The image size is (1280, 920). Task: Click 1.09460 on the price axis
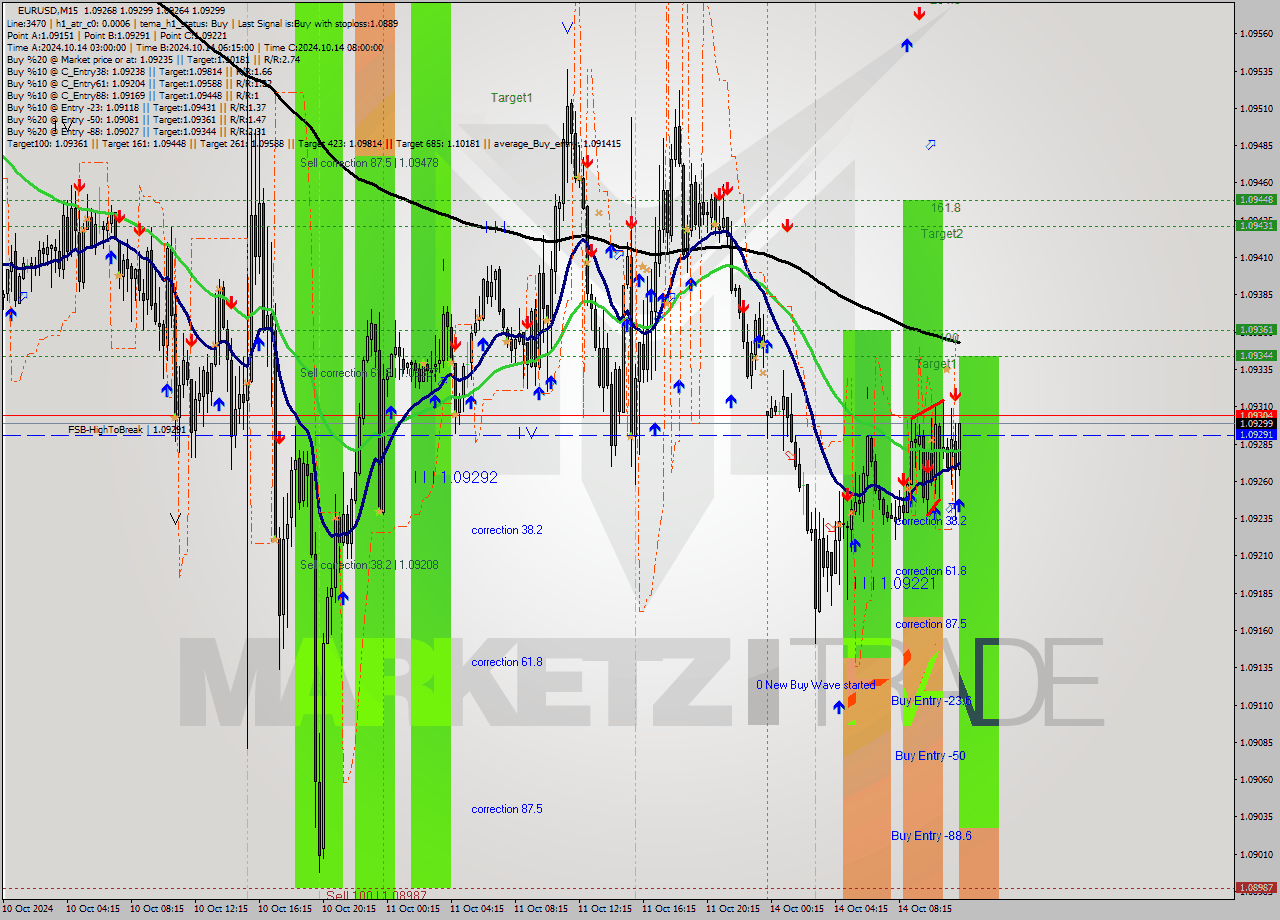1256,183
